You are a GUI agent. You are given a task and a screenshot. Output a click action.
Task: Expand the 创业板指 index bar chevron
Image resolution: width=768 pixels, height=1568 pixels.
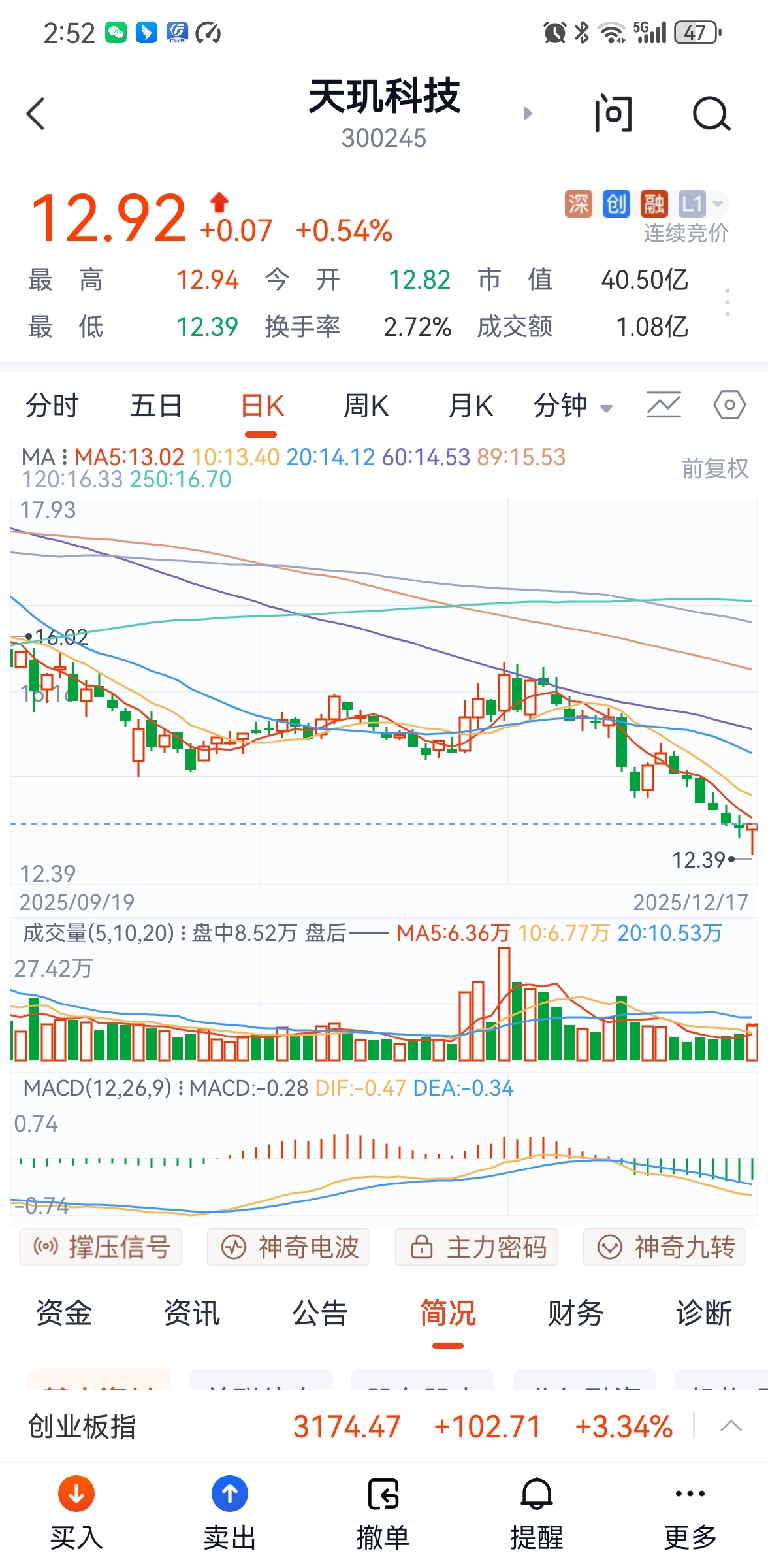click(x=731, y=1426)
